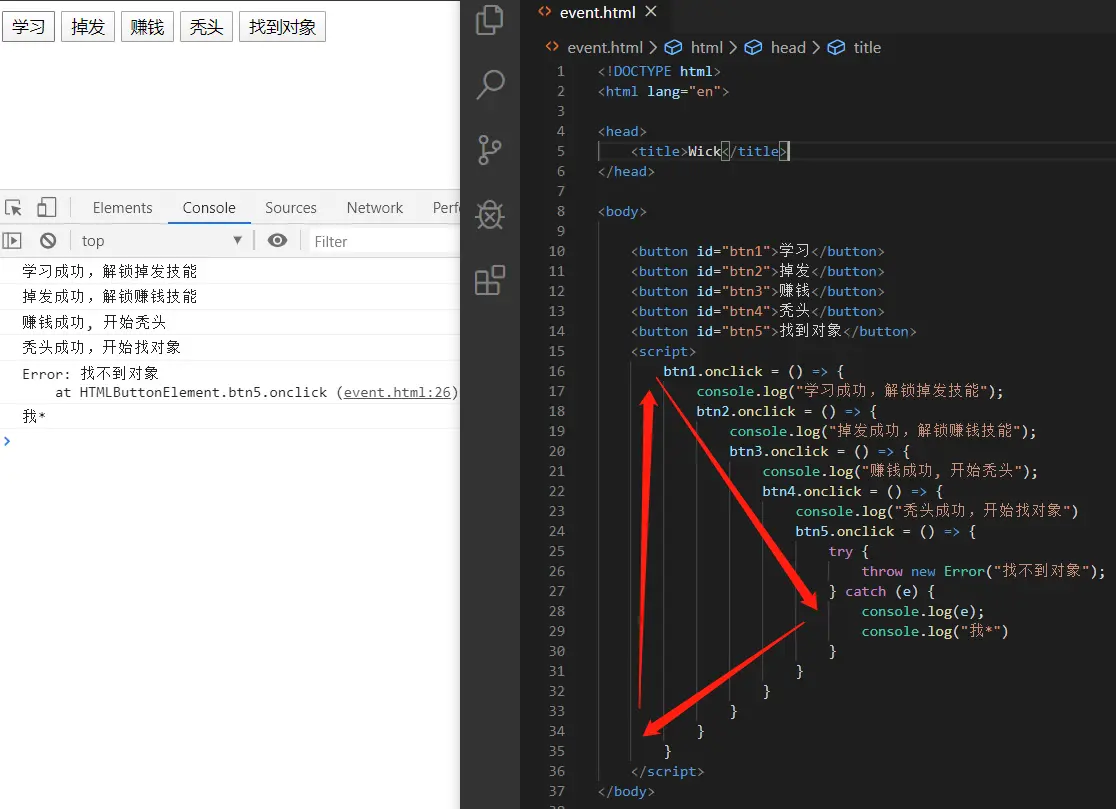The width and height of the screenshot is (1116, 809).
Task: Create a live expression with the eye icon
Action: click(278, 240)
